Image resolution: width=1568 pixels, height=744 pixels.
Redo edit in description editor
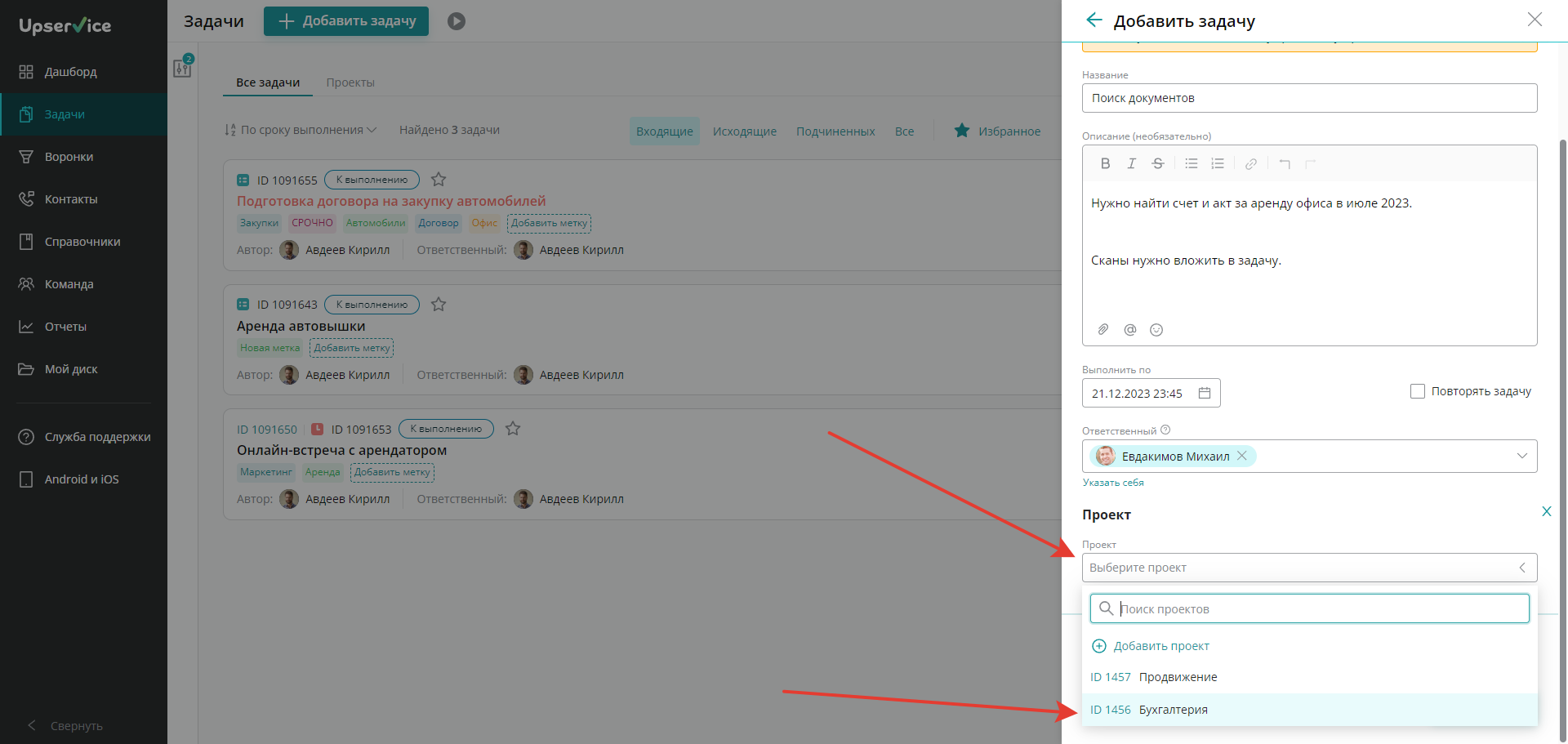tap(1311, 164)
